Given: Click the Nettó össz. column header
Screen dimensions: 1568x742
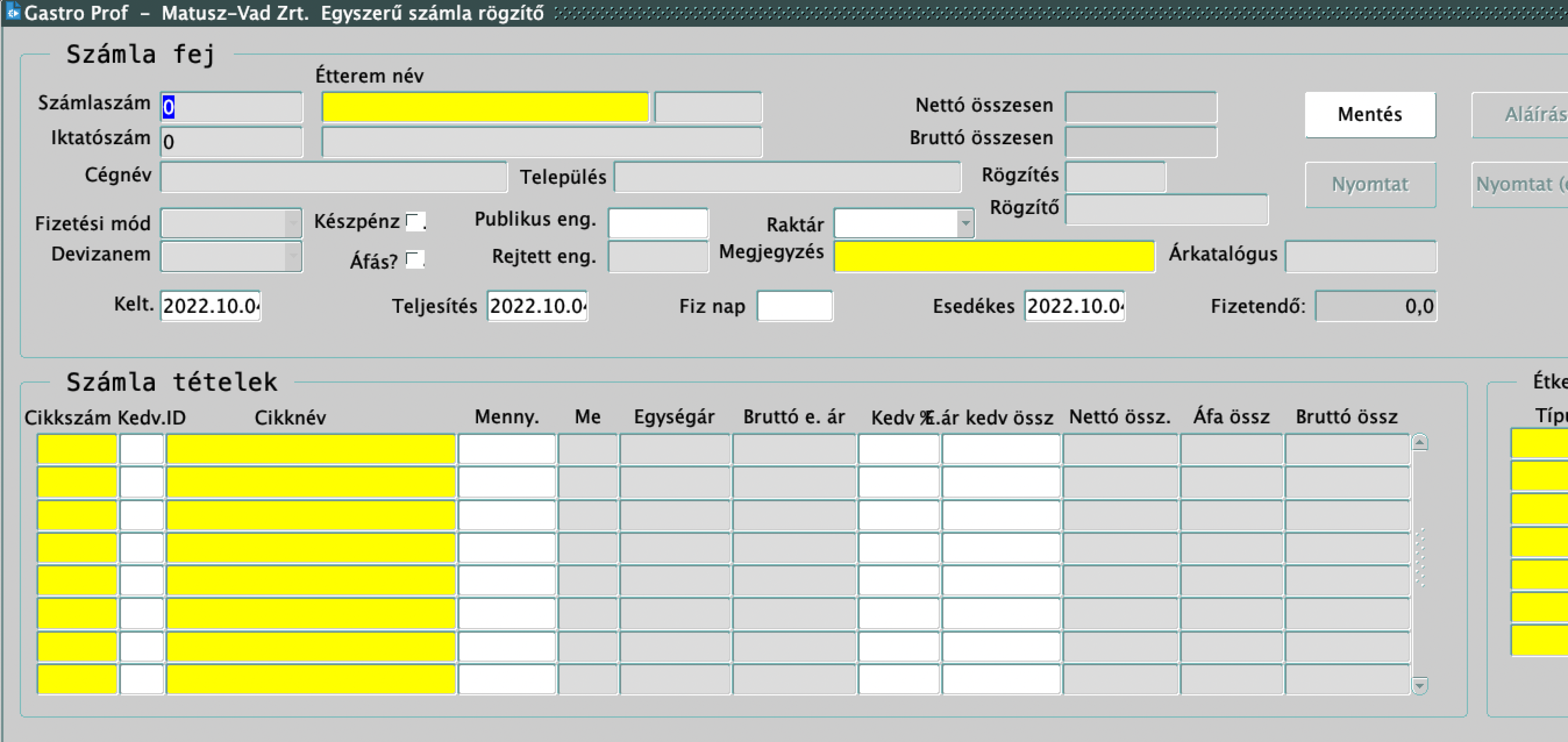Looking at the screenshot, I should [1120, 418].
